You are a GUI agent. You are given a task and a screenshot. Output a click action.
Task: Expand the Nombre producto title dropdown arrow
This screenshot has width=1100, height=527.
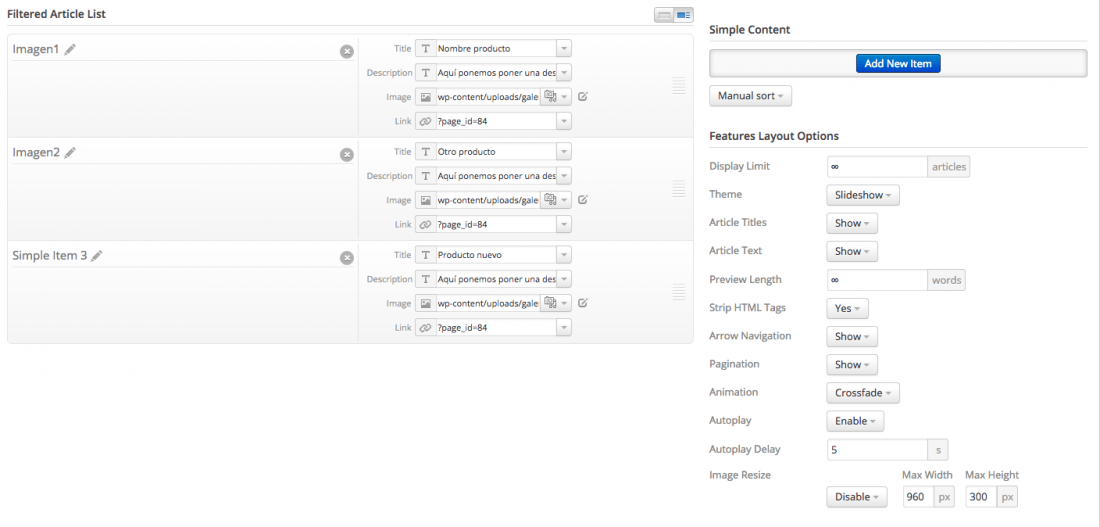tap(564, 48)
